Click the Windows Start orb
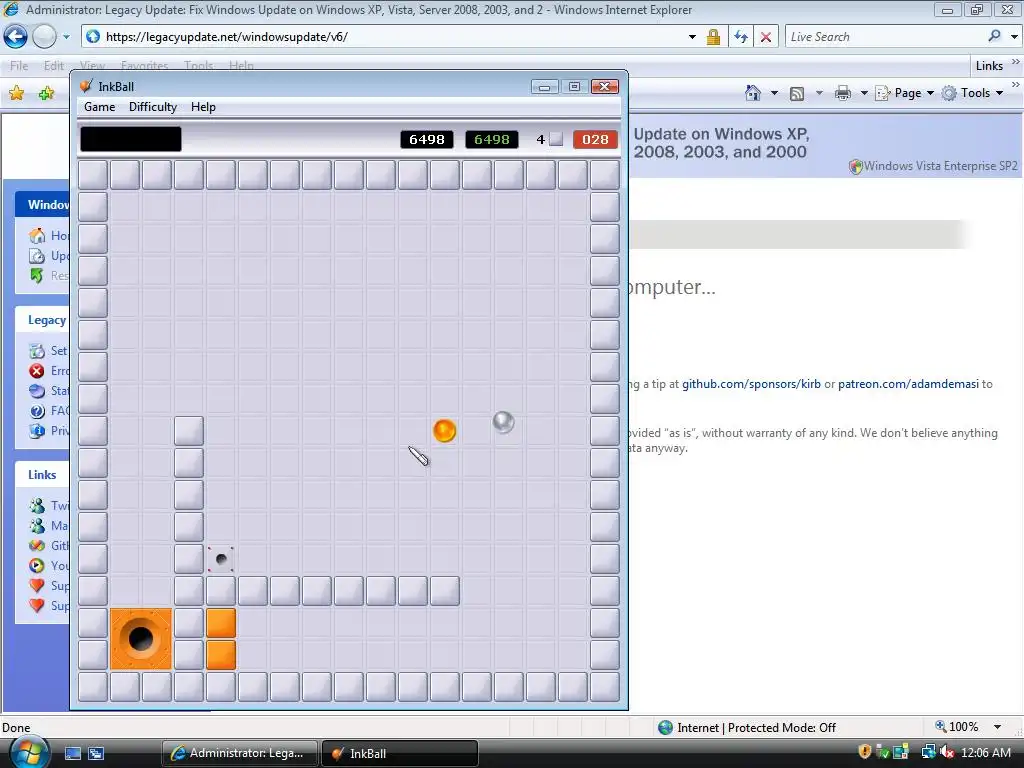Image resolution: width=1024 pixels, height=768 pixels. click(x=27, y=752)
